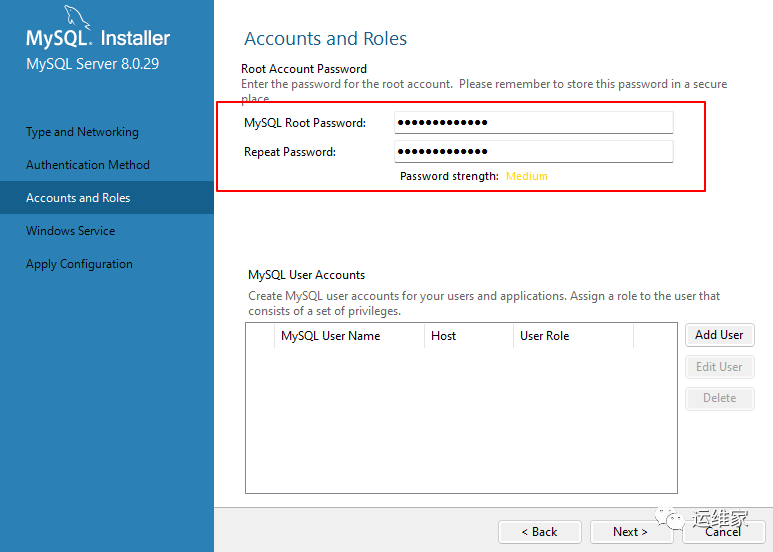Go back with the Back button
Screen dimensions: 773x552
point(540,532)
